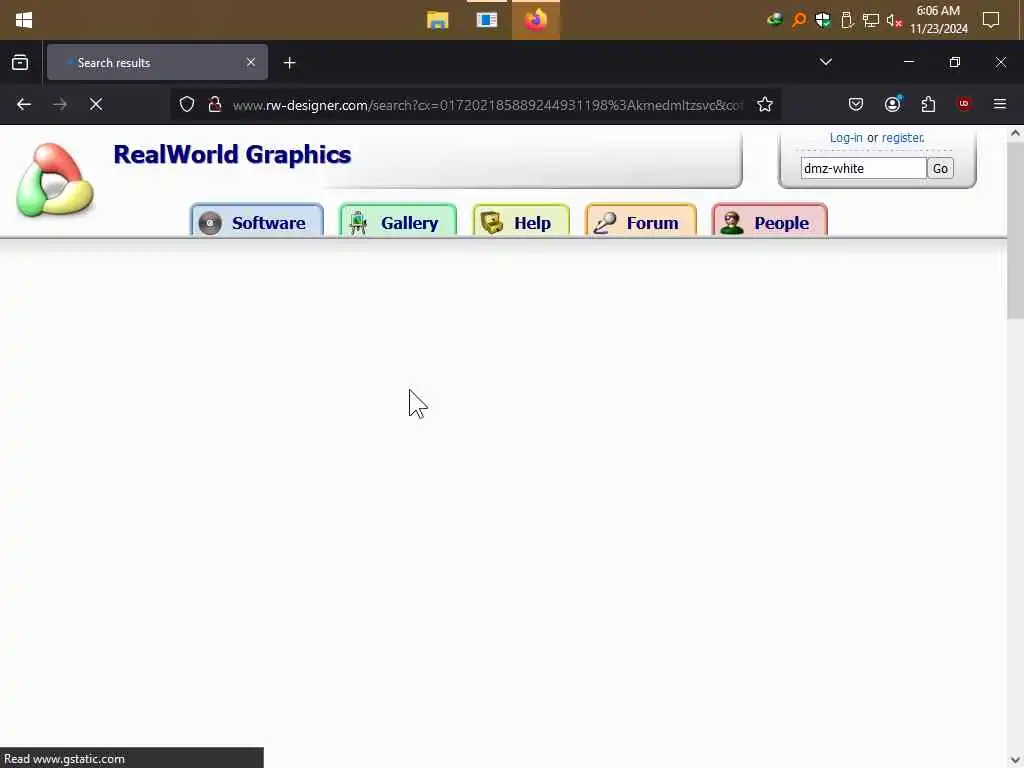Go forward one page

[x=60, y=104]
